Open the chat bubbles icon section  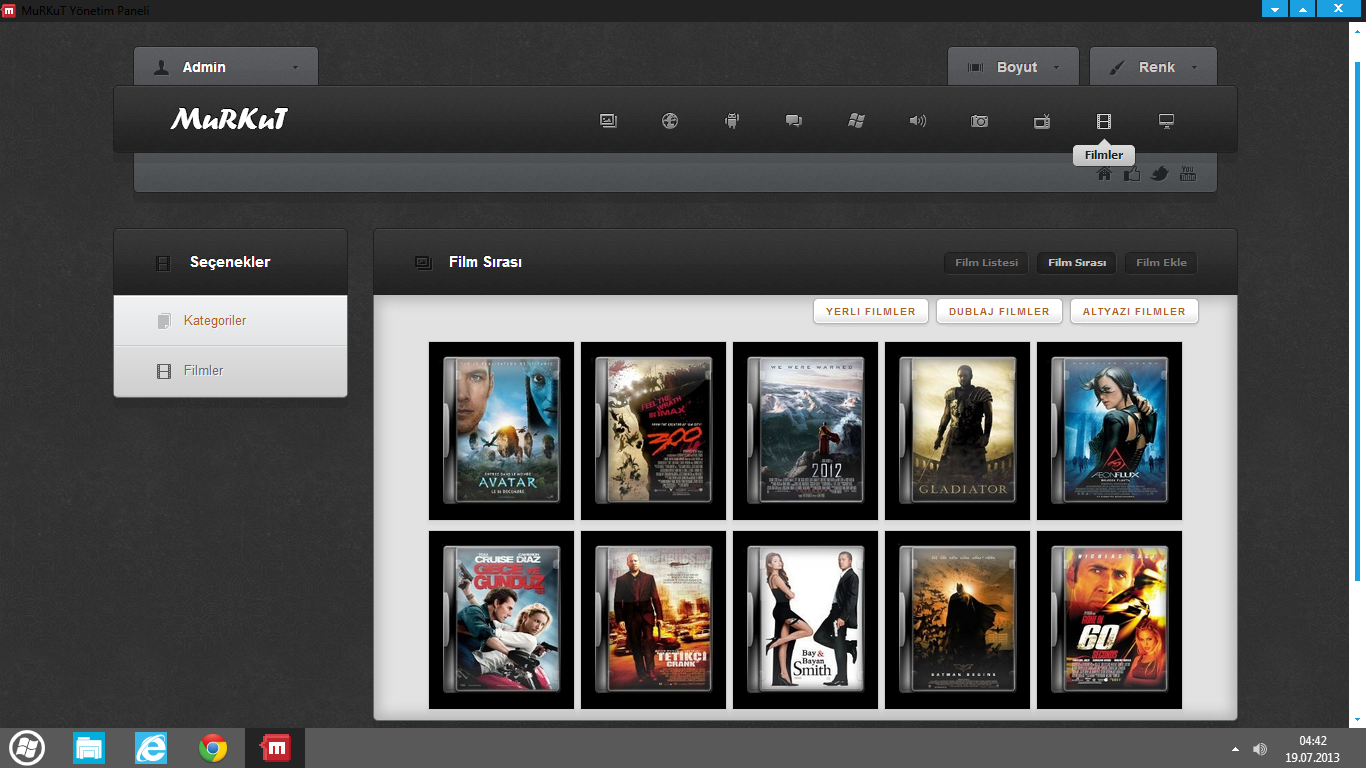click(794, 121)
